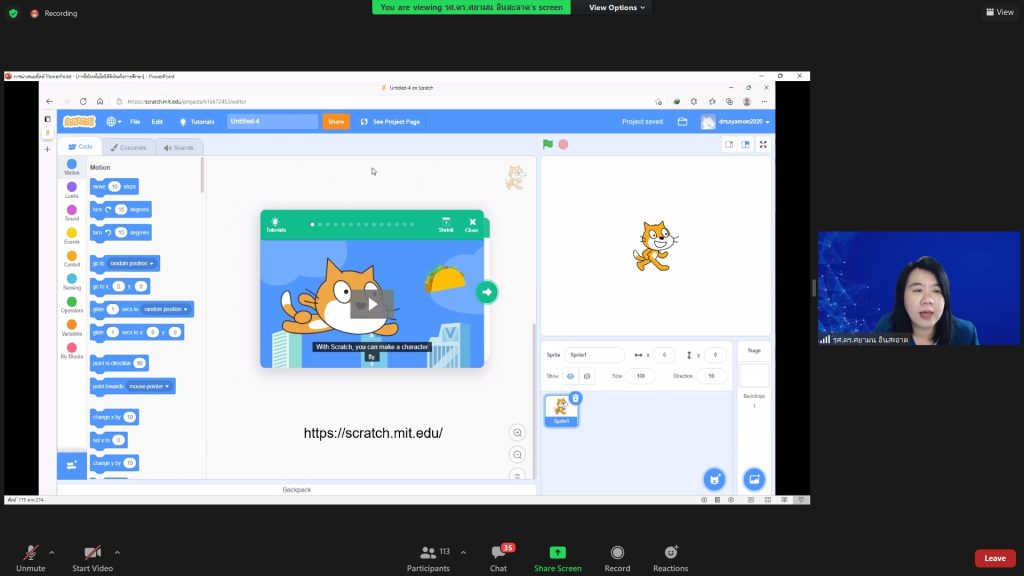Screen dimensions: 1024x576
Task: Click the orange Share button
Action: 336,121
